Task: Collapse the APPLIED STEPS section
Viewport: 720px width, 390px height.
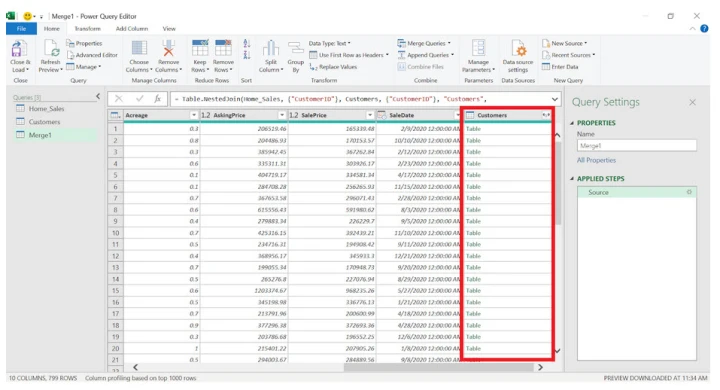Action: pyautogui.click(x=572, y=179)
